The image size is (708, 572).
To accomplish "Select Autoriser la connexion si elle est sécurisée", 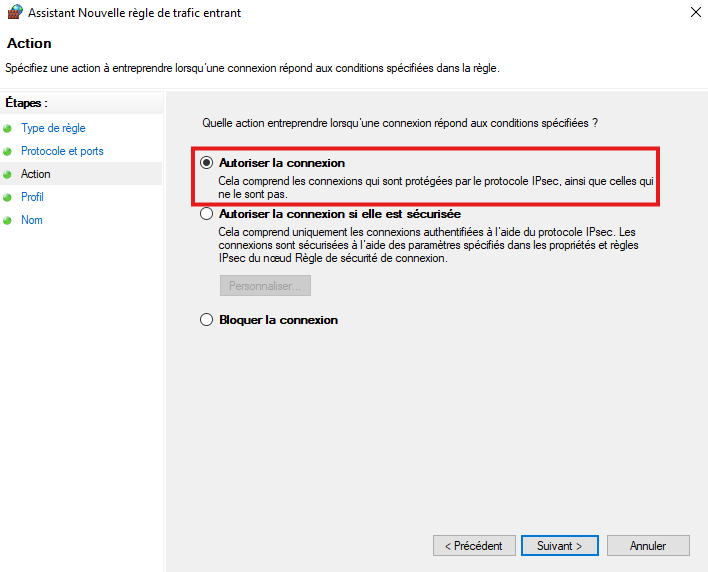I will click(x=207, y=214).
